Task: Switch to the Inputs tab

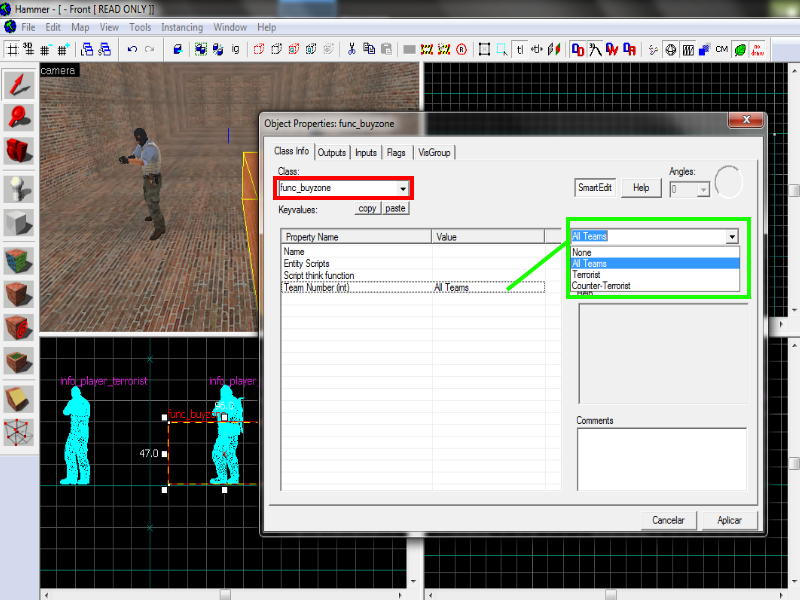Action: tap(366, 153)
